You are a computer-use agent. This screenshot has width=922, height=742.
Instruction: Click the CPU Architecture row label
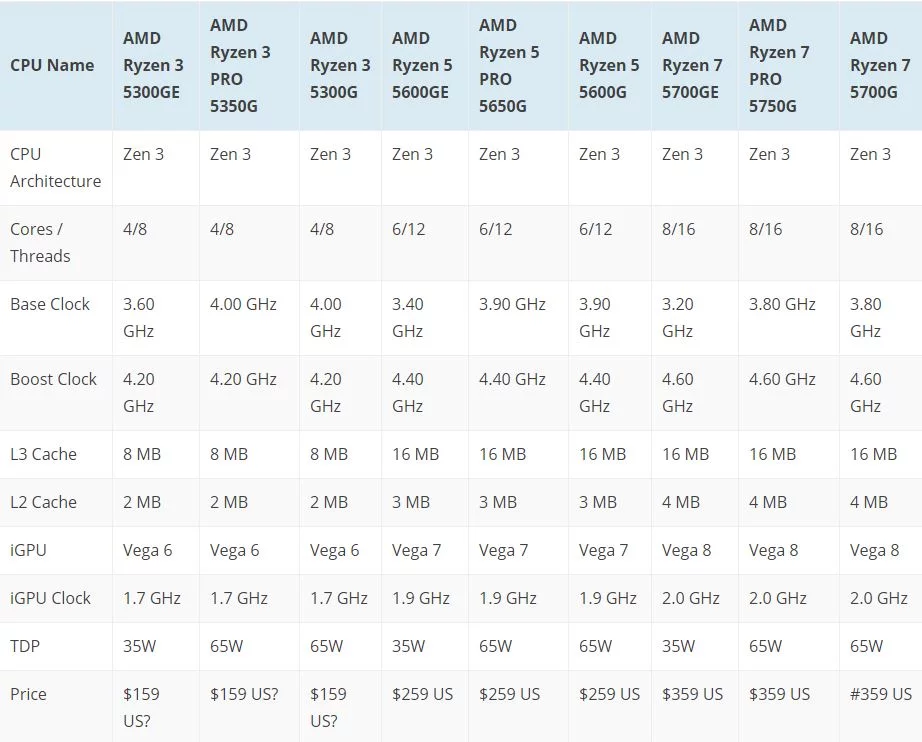pos(55,168)
